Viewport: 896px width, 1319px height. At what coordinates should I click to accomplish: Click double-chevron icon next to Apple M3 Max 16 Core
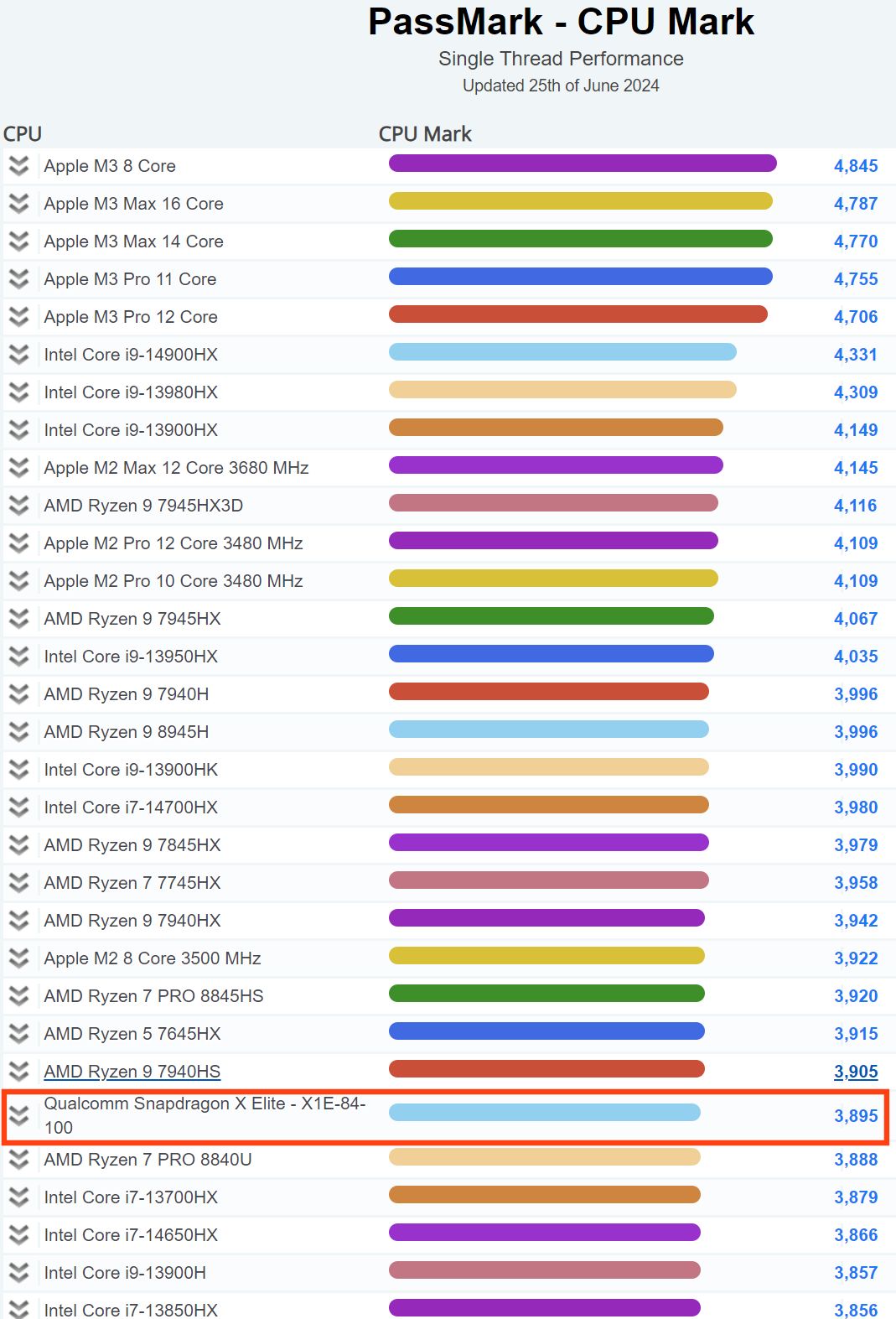[x=18, y=204]
